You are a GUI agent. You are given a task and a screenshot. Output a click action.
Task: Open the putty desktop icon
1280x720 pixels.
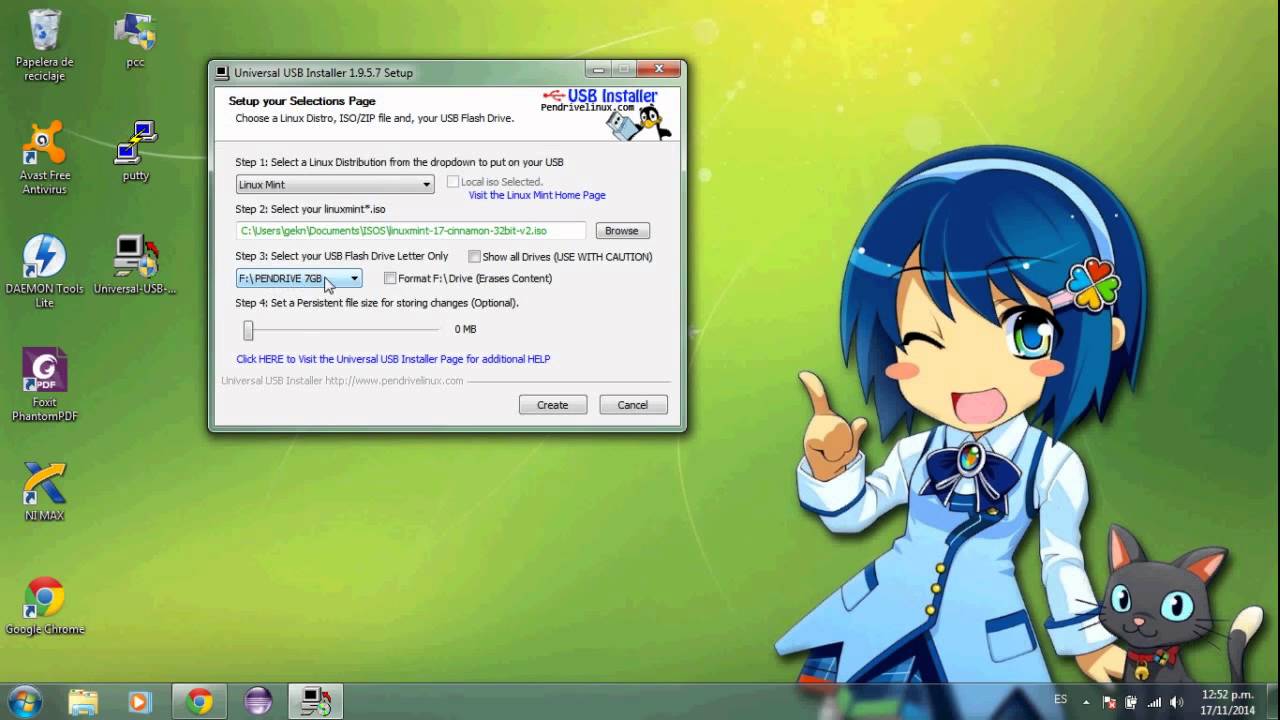pyautogui.click(x=135, y=152)
